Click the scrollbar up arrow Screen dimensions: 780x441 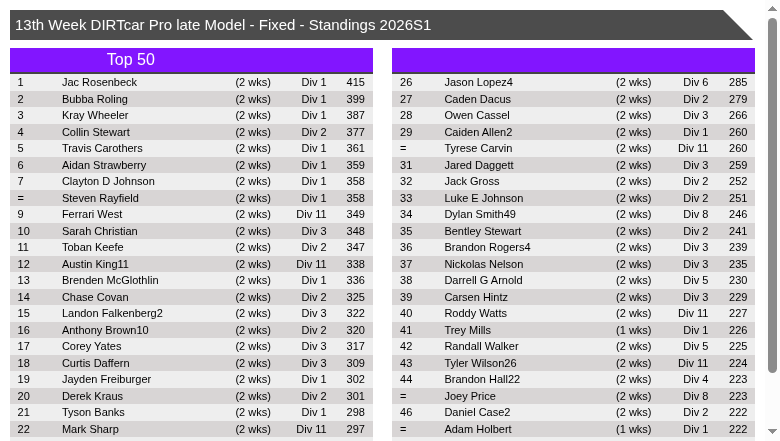point(772,9)
